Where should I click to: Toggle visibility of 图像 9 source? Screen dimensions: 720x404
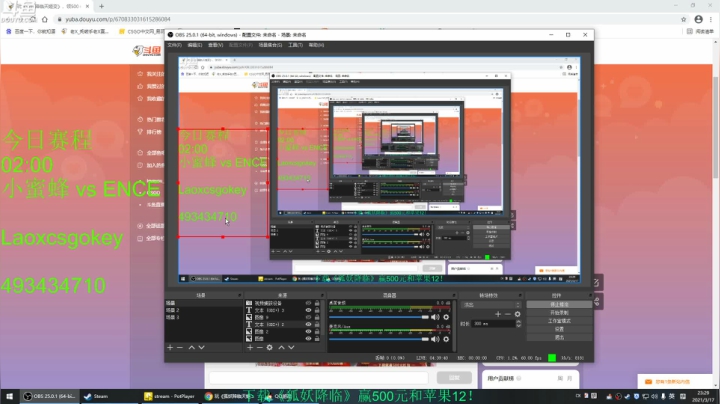pyautogui.click(x=308, y=317)
